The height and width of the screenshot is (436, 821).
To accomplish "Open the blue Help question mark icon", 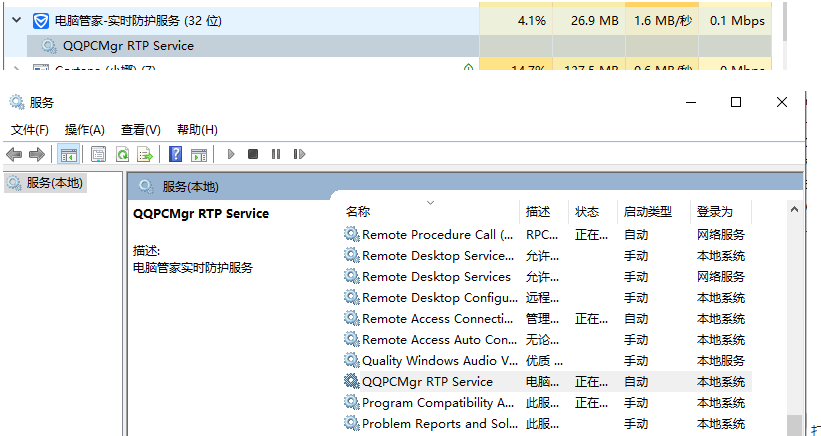I will [176, 154].
